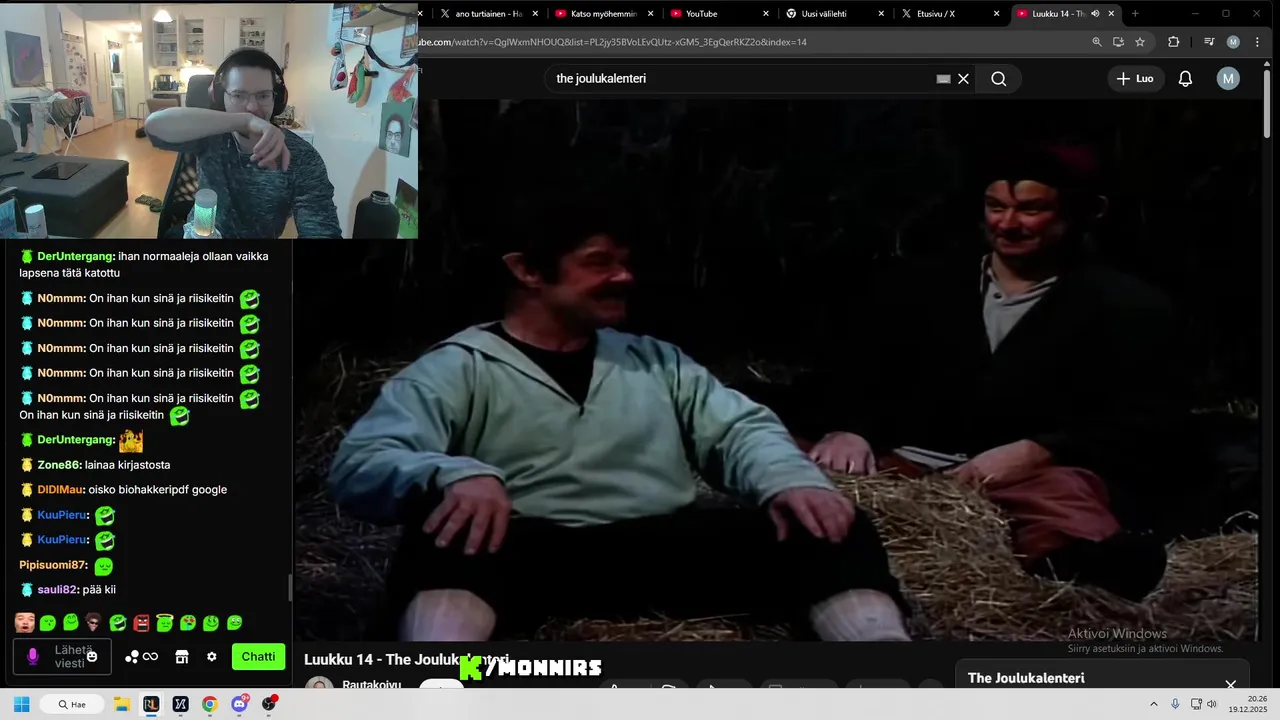Screen dimensions: 1280x720
Task: Close the 'Etusivu / X' tab
Action: [996, 14]
